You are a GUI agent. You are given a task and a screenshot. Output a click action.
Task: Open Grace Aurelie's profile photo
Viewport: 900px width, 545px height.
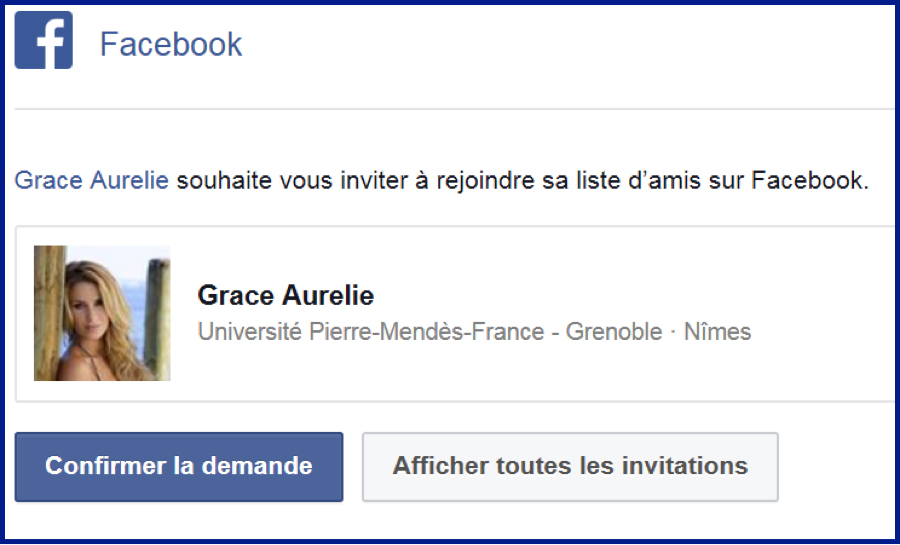pyautogui.click(x=102, y=313)
